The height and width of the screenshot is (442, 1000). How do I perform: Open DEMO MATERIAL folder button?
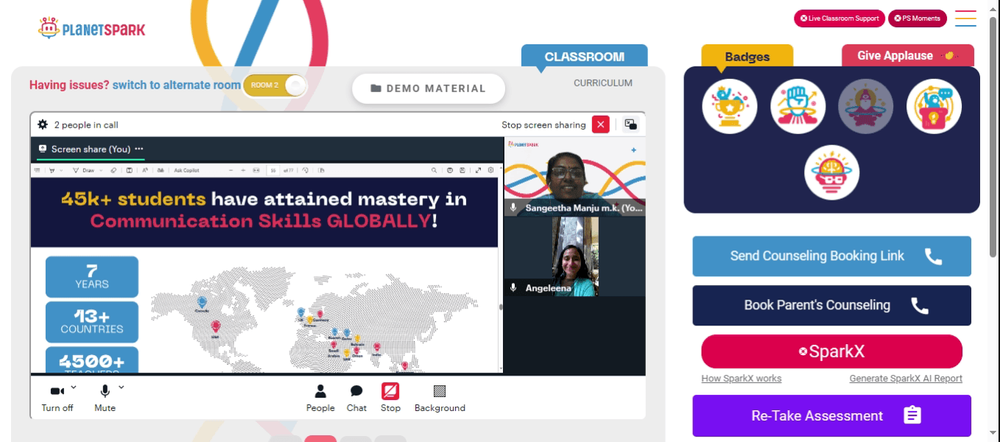click(x=429, y=89)
